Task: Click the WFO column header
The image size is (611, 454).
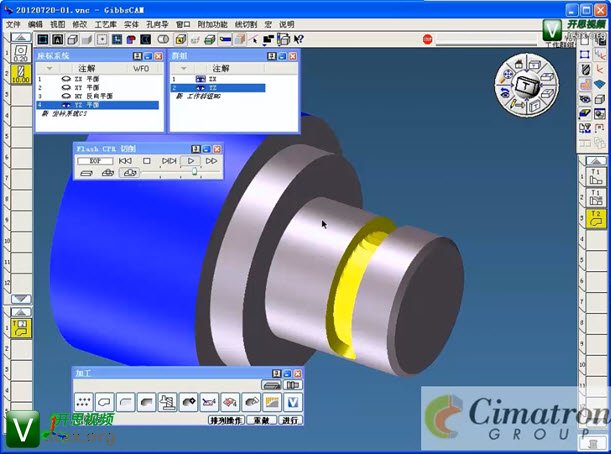Action: (141, 68)
